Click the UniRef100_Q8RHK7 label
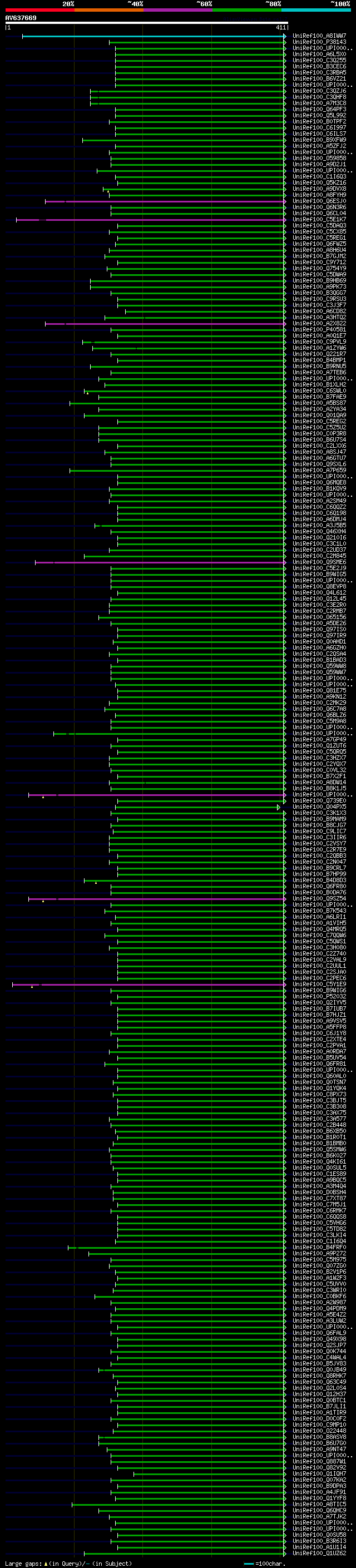Image resolution: width=356 pixels, height=1568 pixels. 319,1376
